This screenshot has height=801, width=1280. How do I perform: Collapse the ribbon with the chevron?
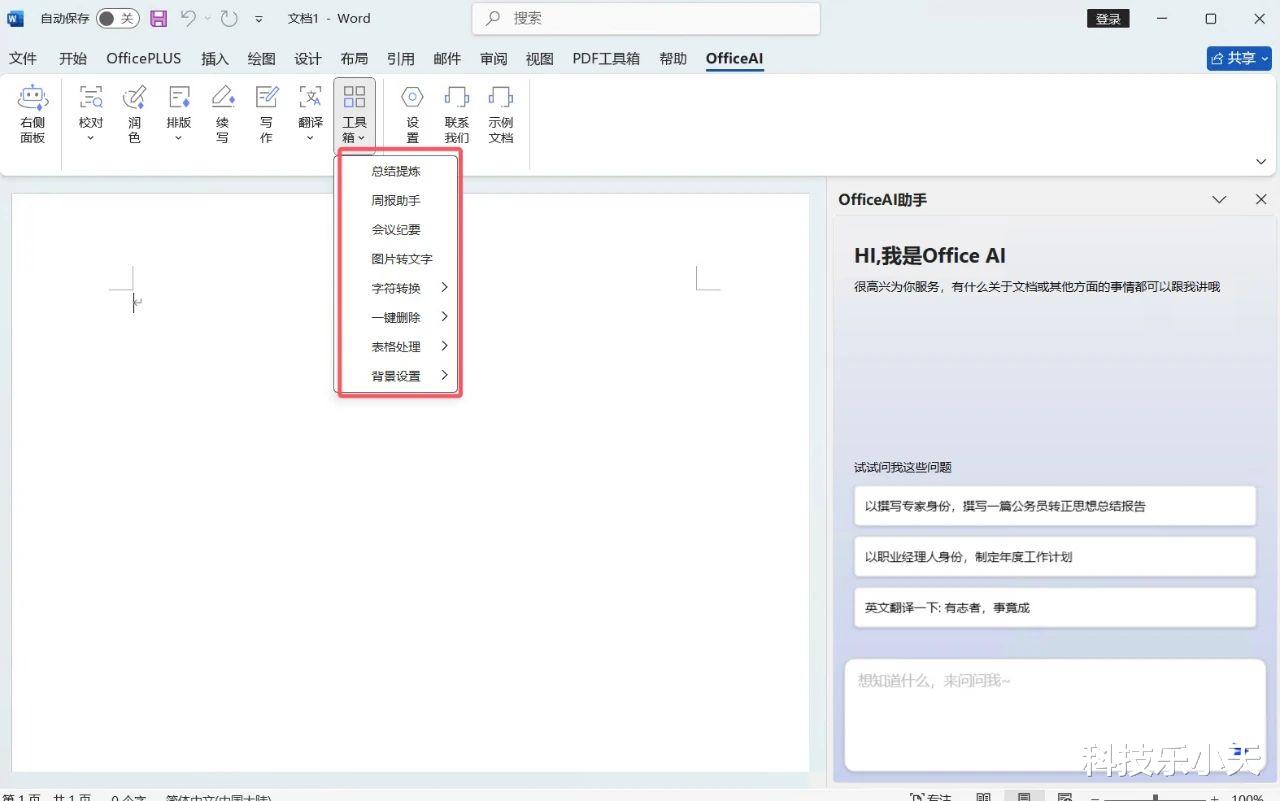(1261, 161)
